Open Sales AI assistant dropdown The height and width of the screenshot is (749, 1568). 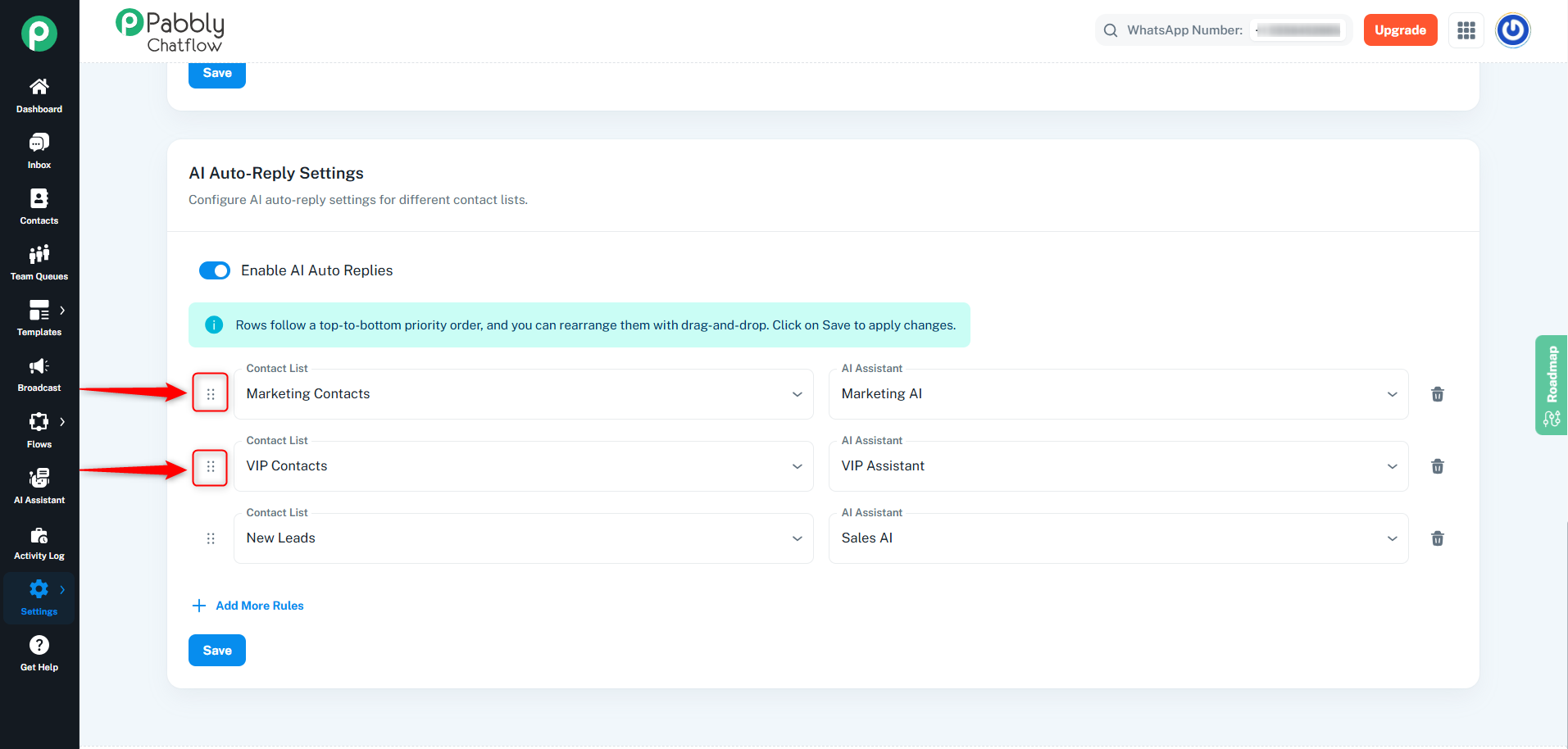coord(1119,538)
